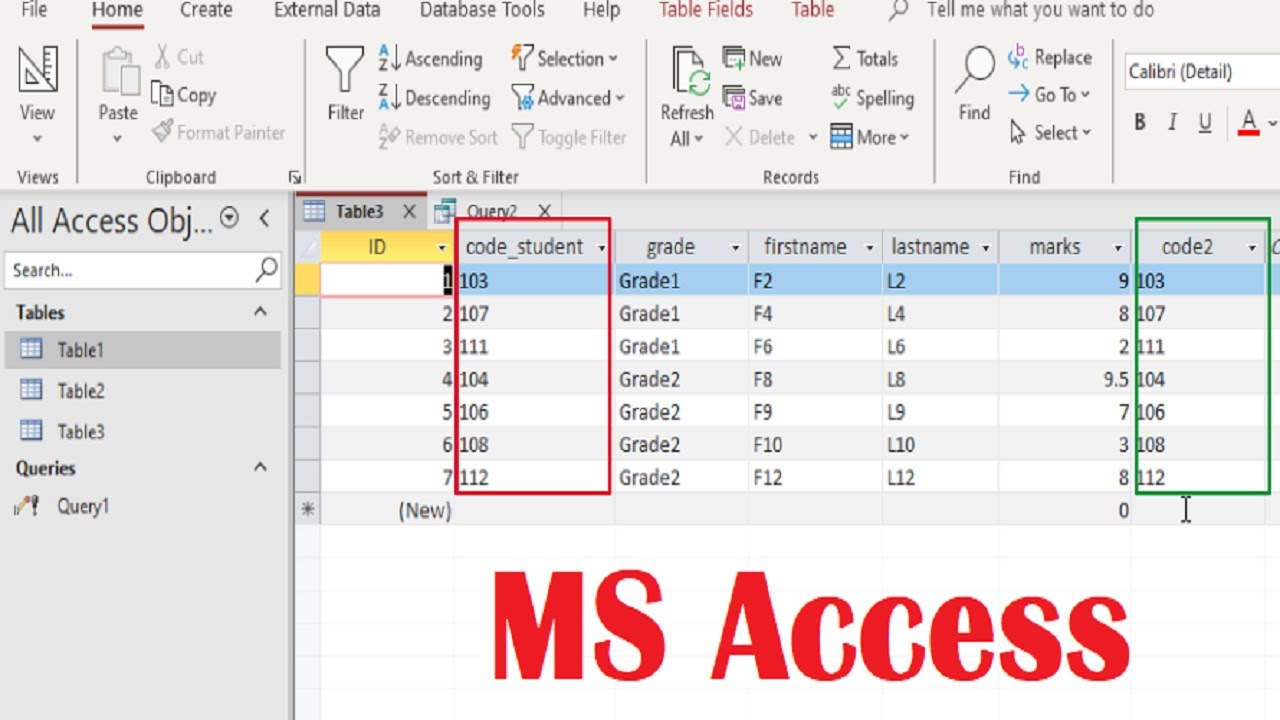This screenshot has width=1280, height=720.
Task: Open the Delete dropdown arrow
Action: coord(813,137)
